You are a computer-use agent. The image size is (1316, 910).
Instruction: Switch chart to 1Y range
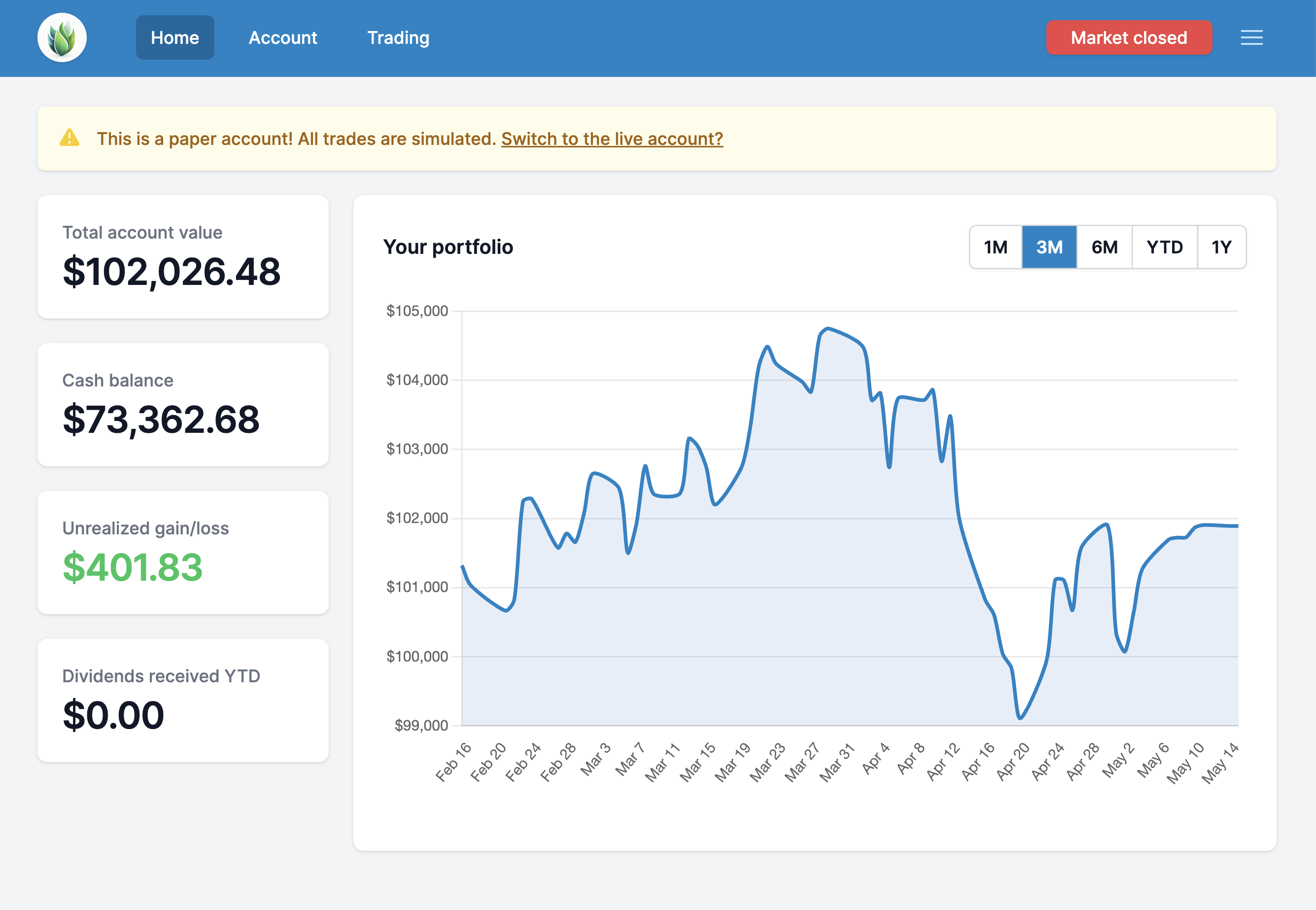point(1221,247)
